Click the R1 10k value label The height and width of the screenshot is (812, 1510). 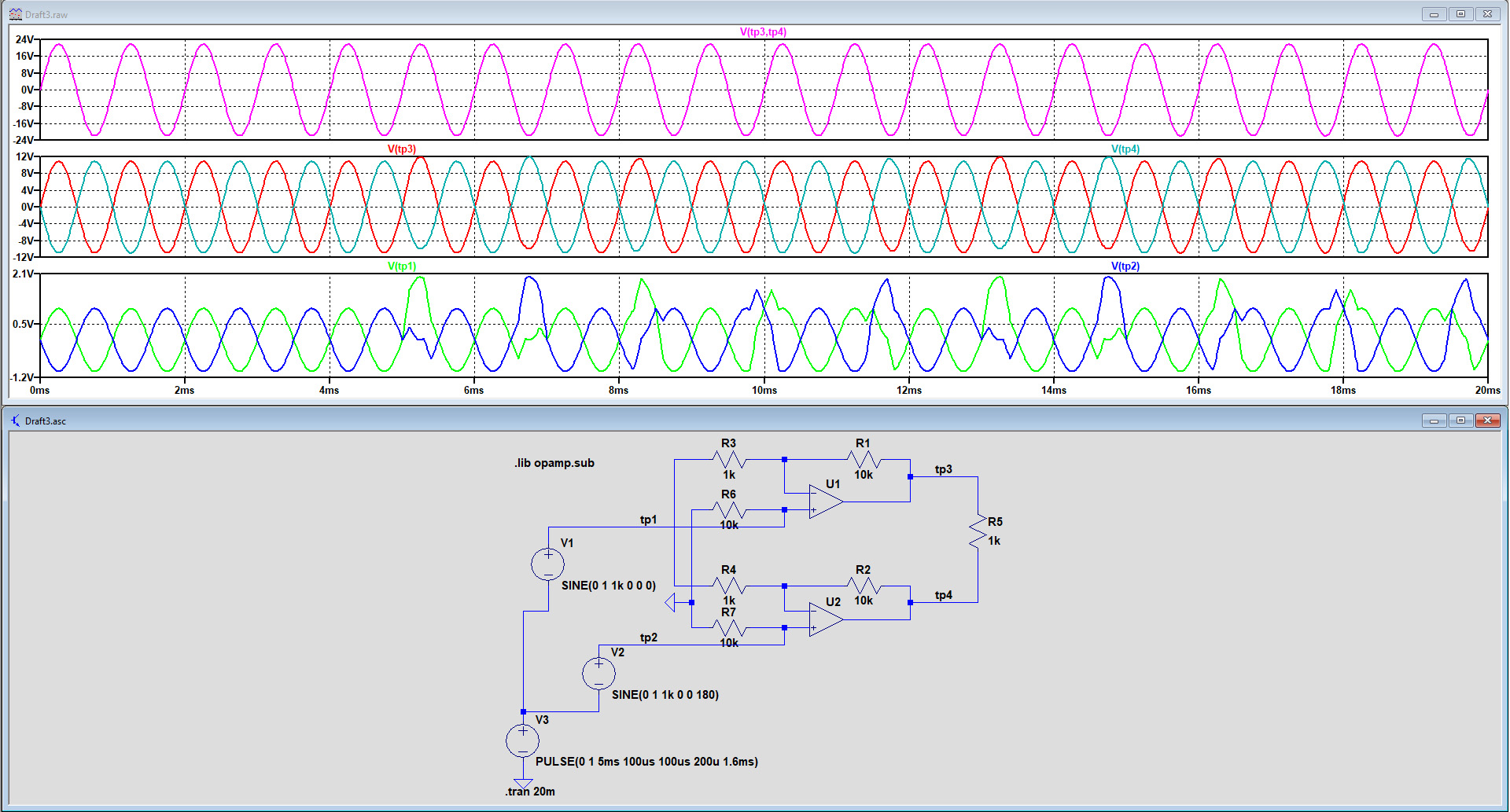pos(864,475)
